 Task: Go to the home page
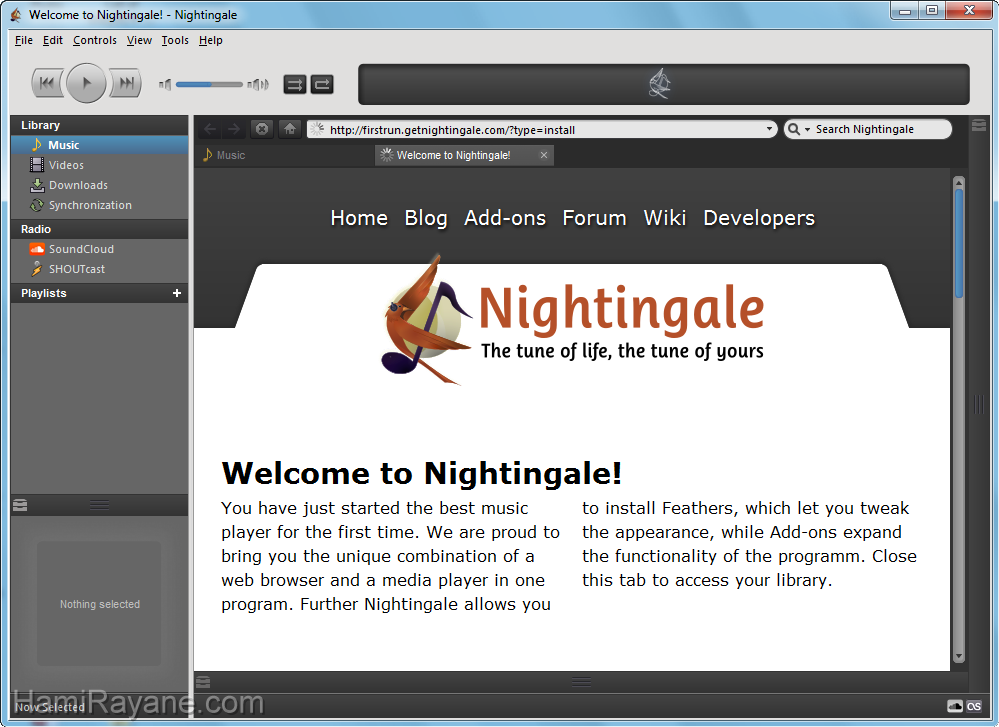pos(290,129)
